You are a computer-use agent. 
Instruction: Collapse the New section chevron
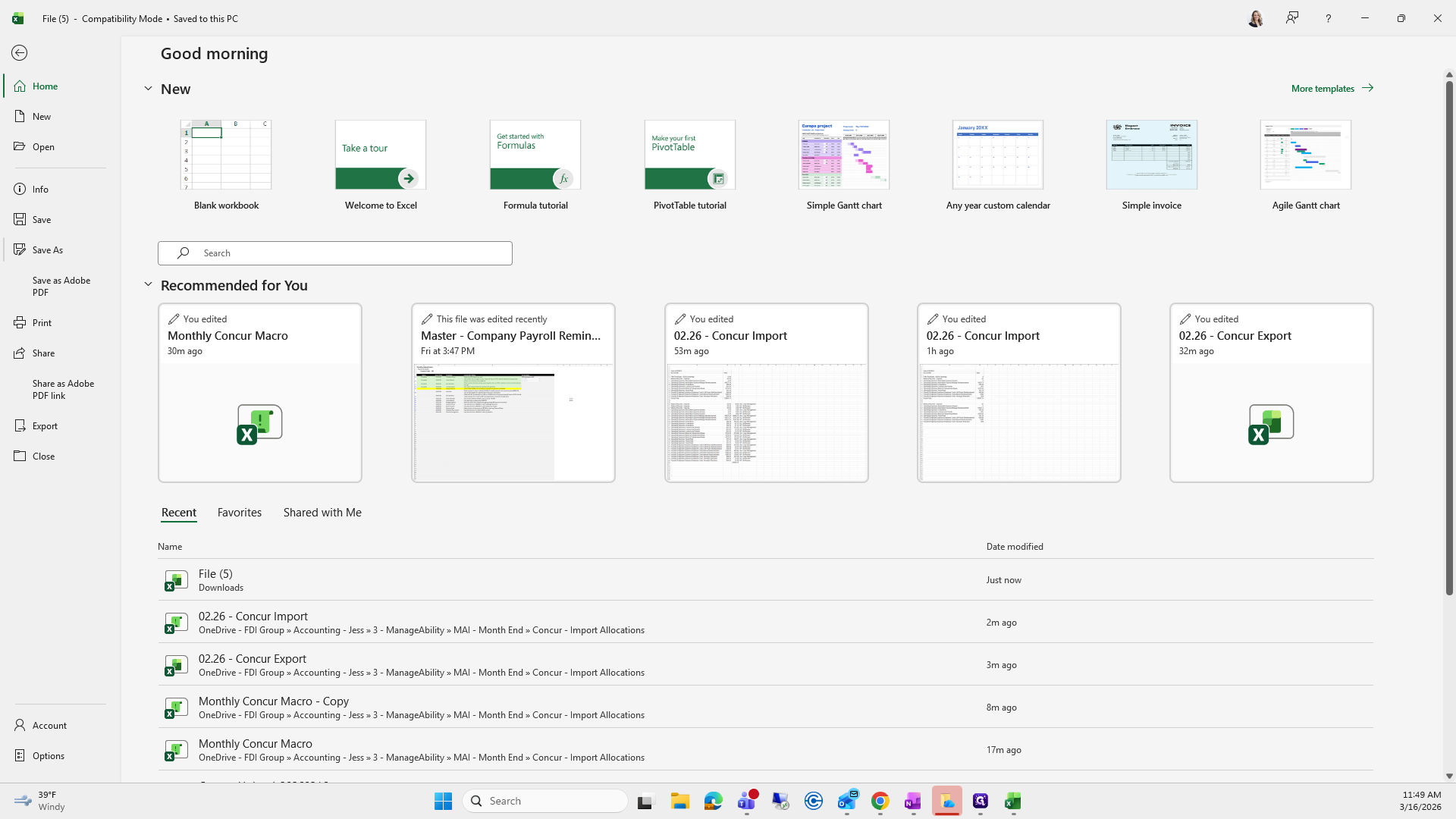tap(148, 89)
